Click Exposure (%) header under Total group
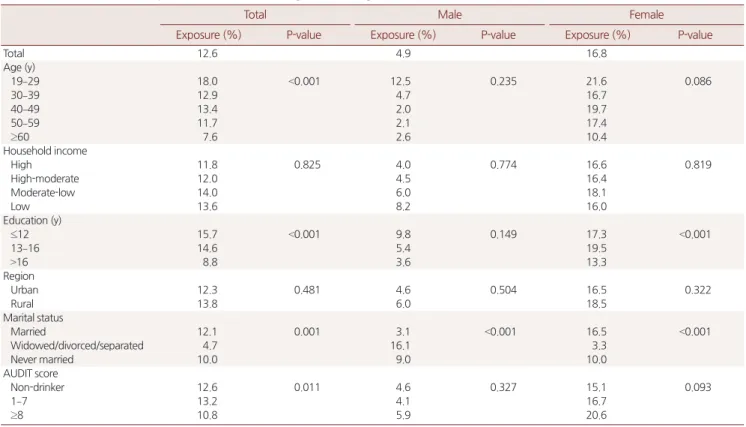The width and height of the screenshot is (746, 427). (x=208, y=35)
